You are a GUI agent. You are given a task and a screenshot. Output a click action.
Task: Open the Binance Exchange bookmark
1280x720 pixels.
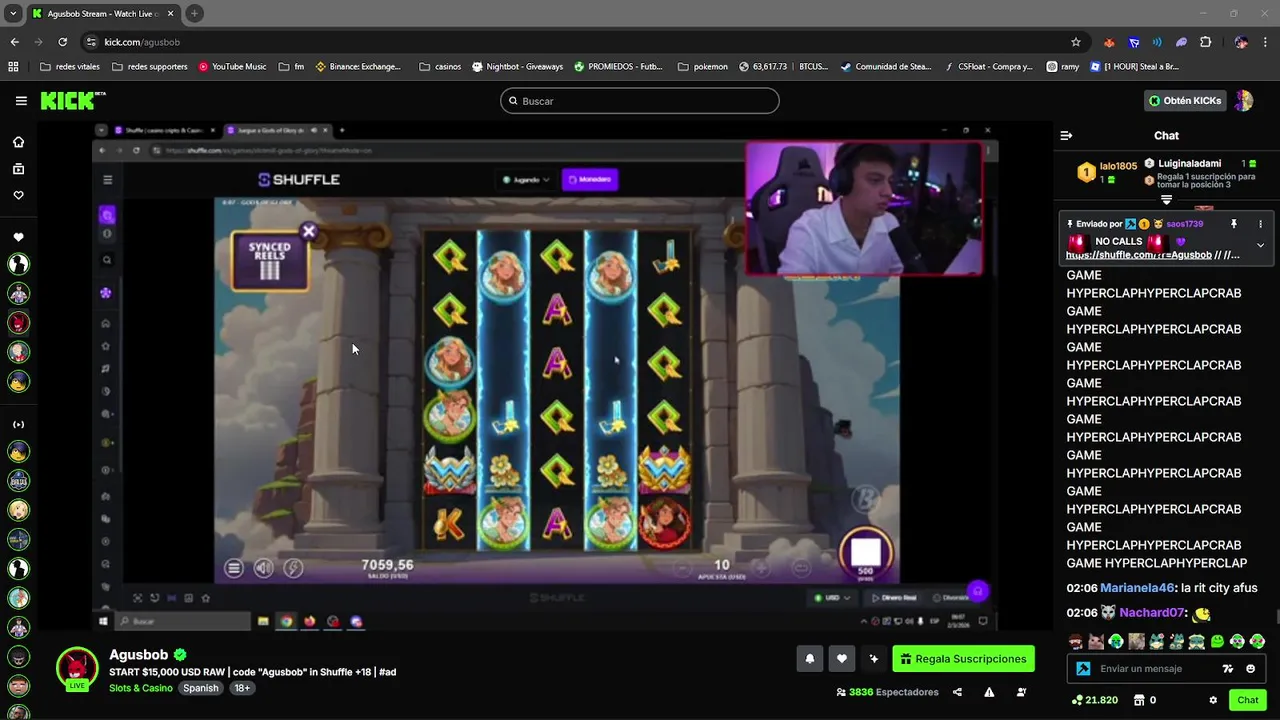point(358,67)
